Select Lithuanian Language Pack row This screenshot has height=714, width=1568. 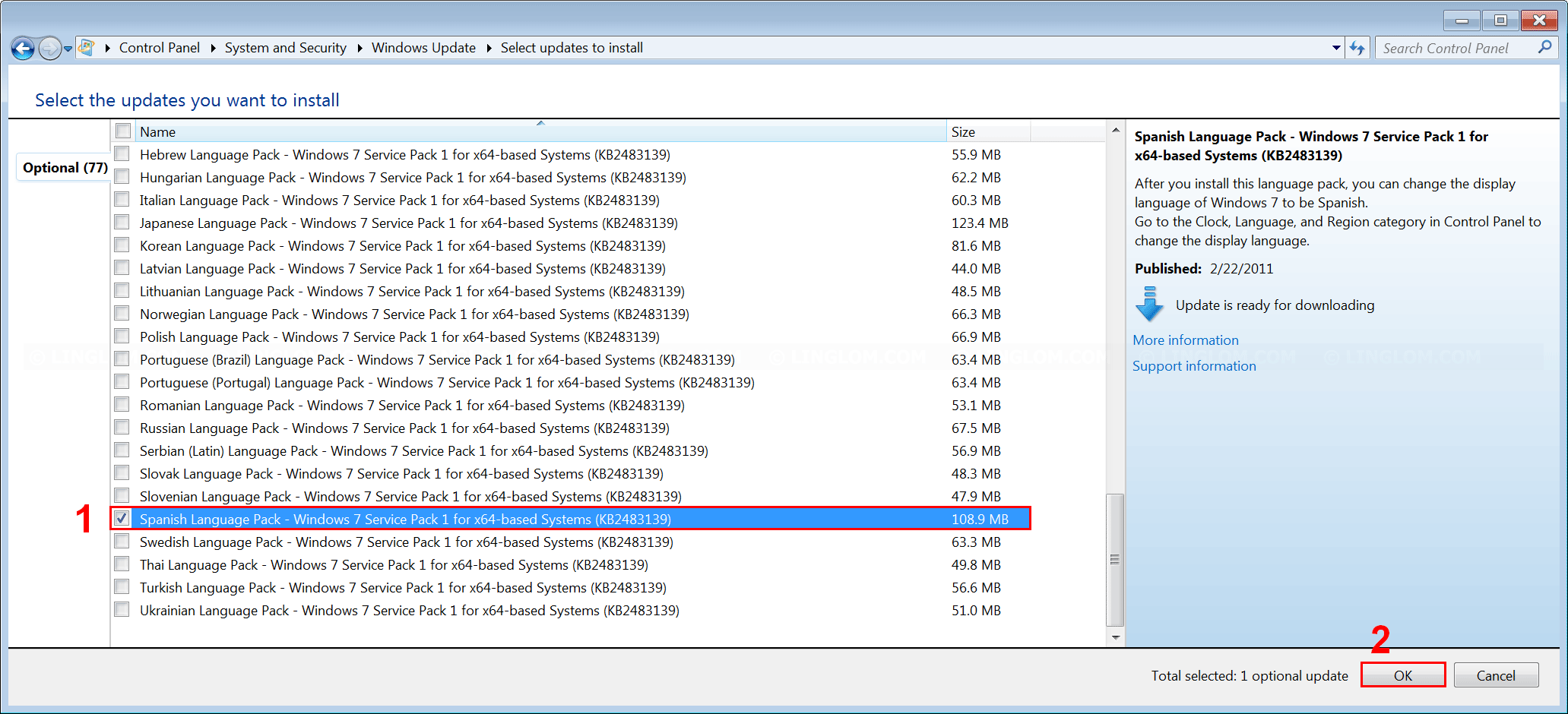570,292
